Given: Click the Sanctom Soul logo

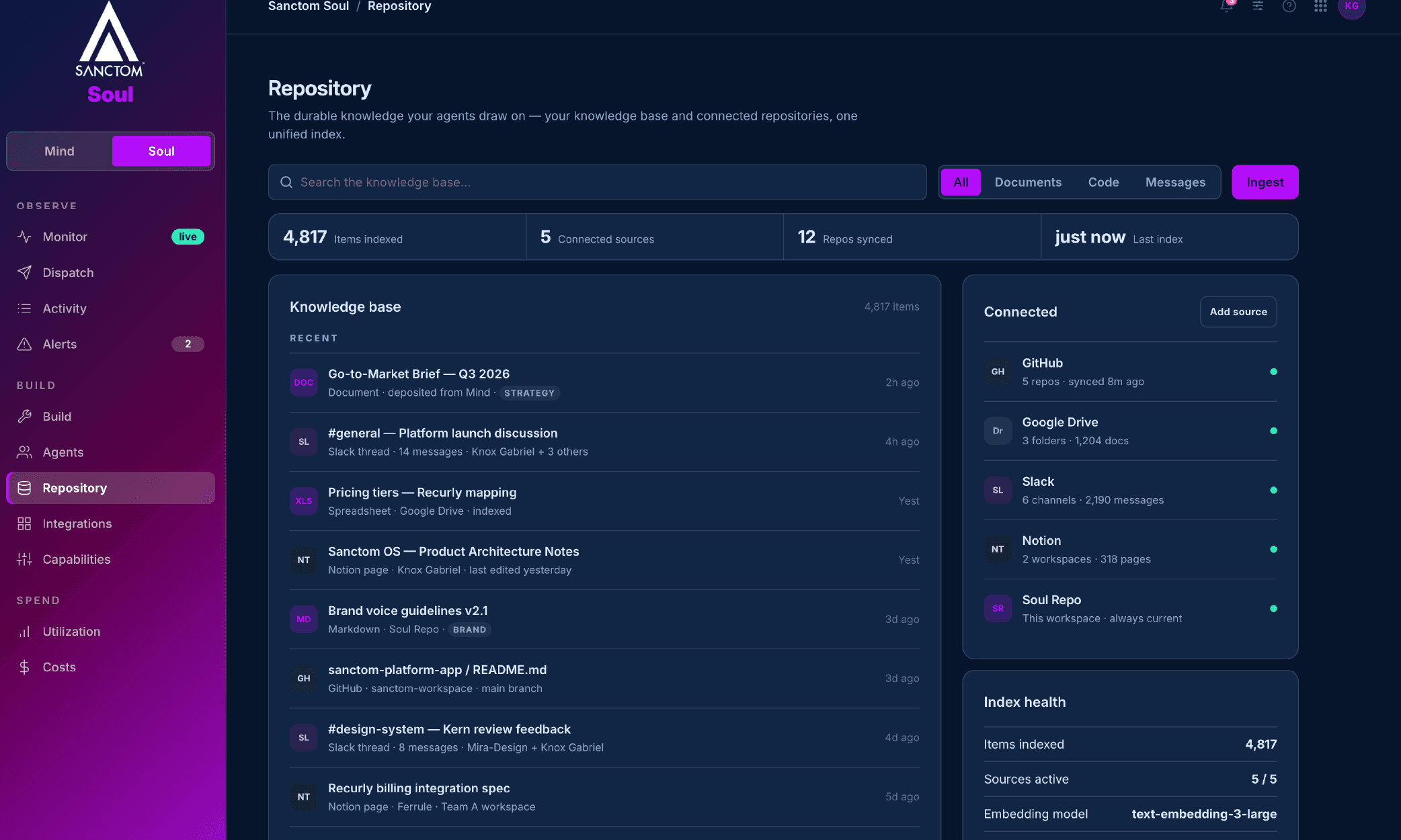Looking at the screenshot, I should click(x=110, y=52).
